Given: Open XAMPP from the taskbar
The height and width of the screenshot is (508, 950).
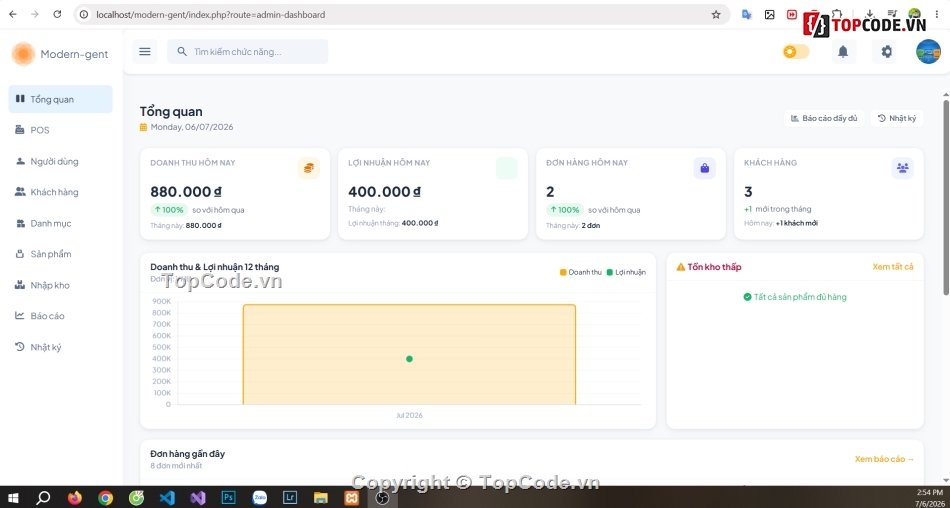Looking at the screenshot, I should point(351,498).
